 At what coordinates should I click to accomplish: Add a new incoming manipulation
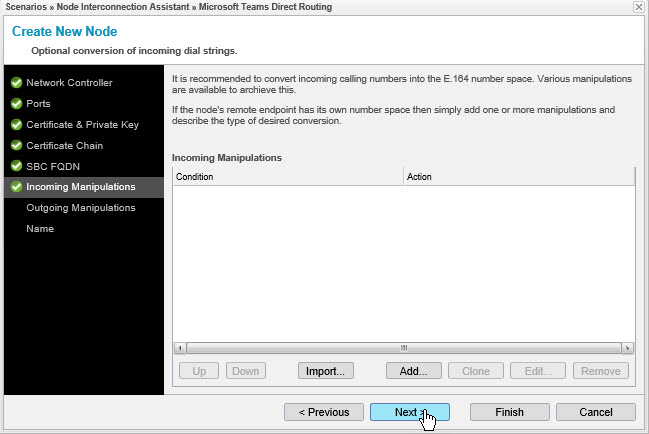pyautogui.click(x=407, y=371)
